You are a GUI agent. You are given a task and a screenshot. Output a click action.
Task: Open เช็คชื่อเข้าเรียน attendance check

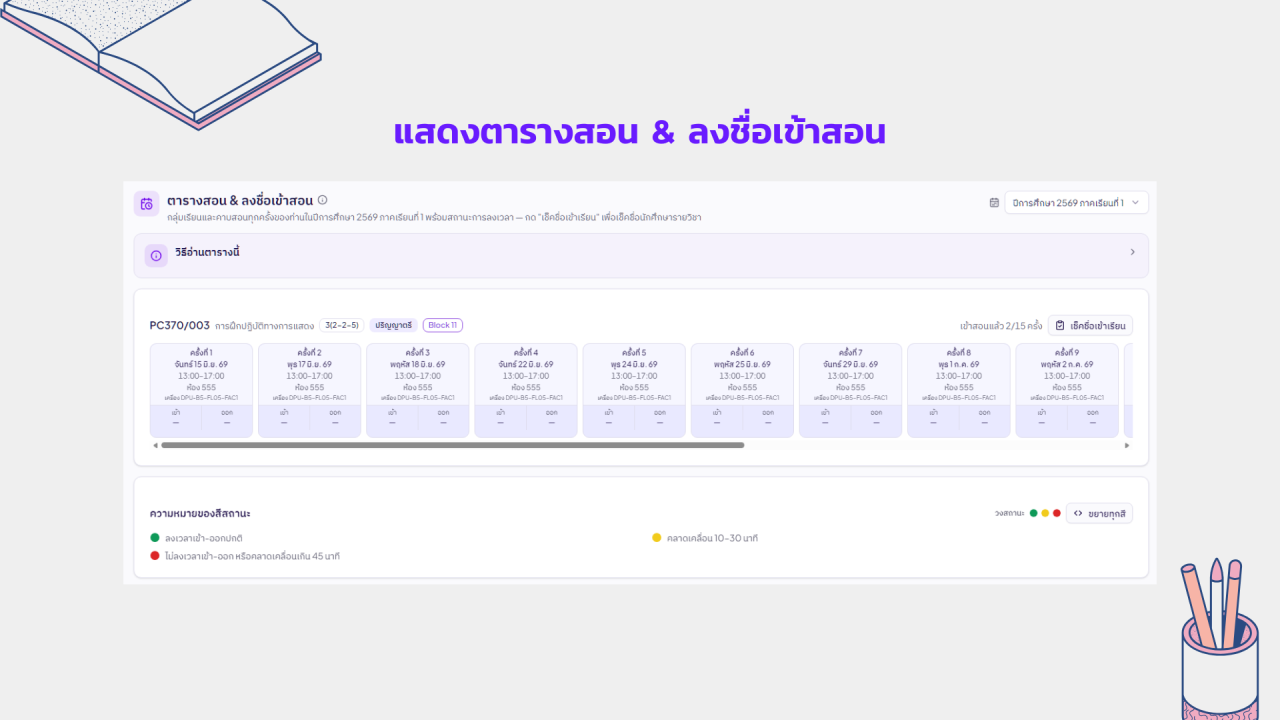(1090, 326)
